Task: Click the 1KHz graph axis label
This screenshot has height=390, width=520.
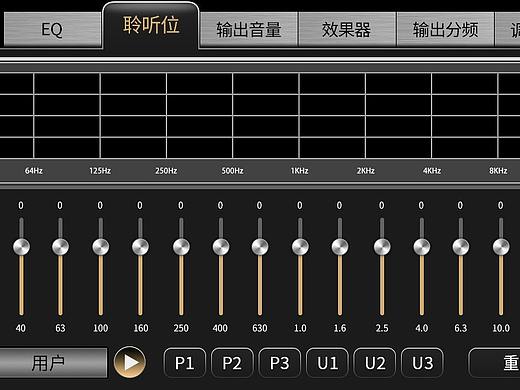Action: [x=299, y=171]
